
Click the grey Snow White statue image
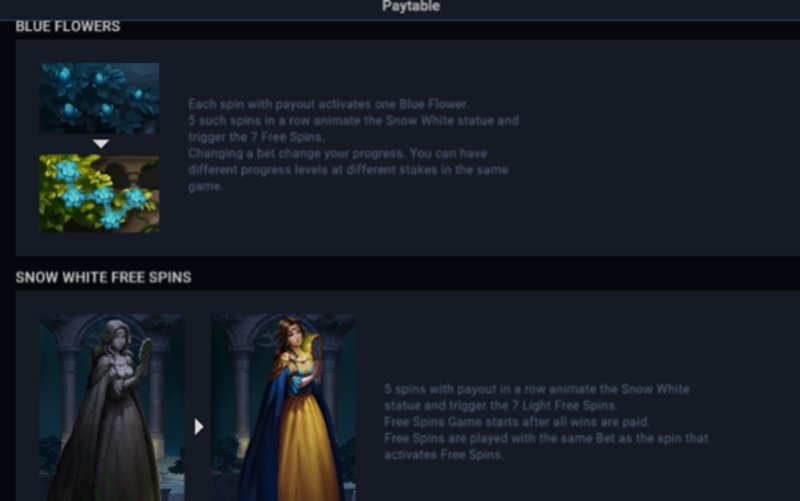[112, 407]
